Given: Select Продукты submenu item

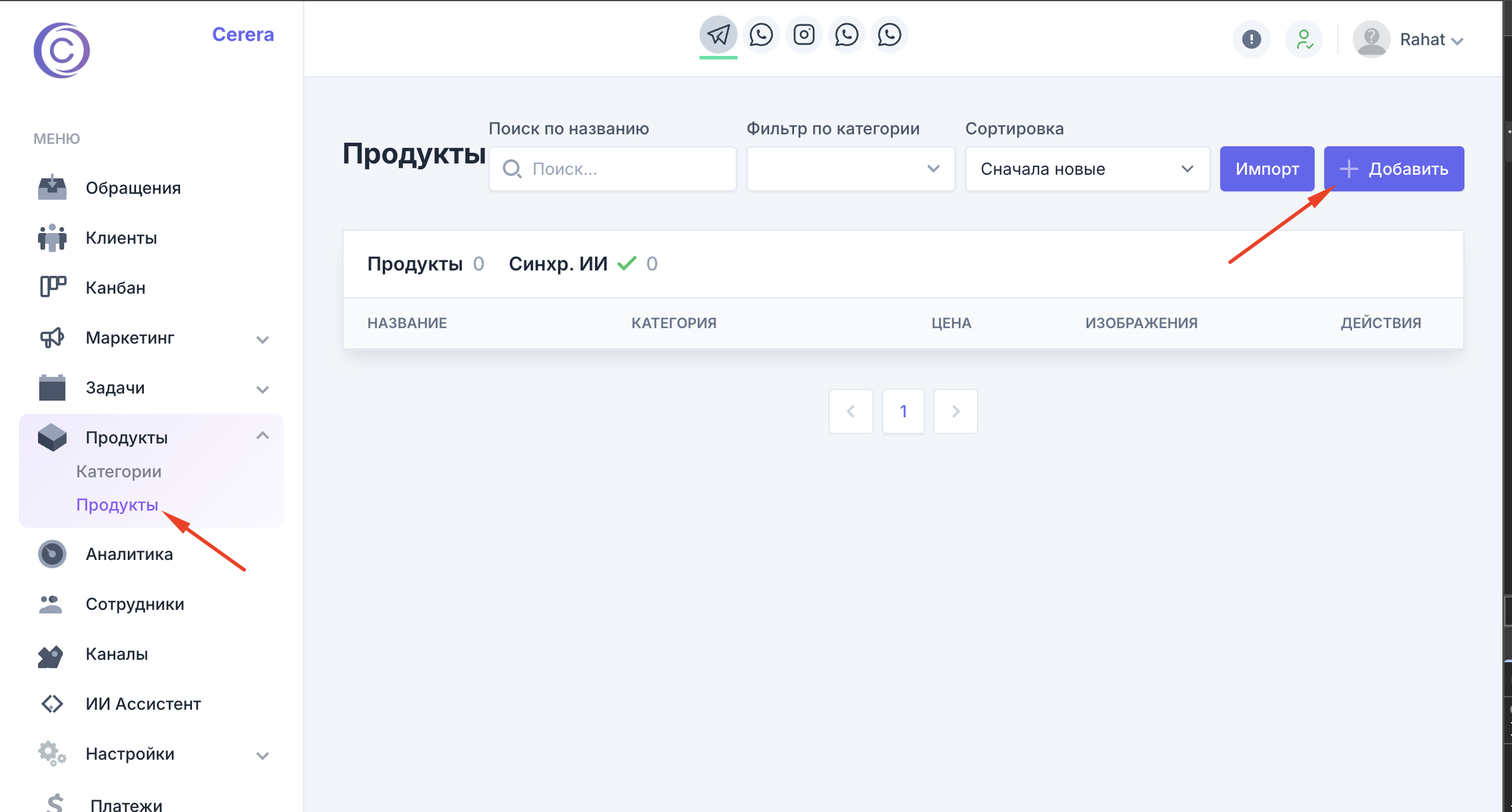Looking at the screenshot, I should 117,505.
